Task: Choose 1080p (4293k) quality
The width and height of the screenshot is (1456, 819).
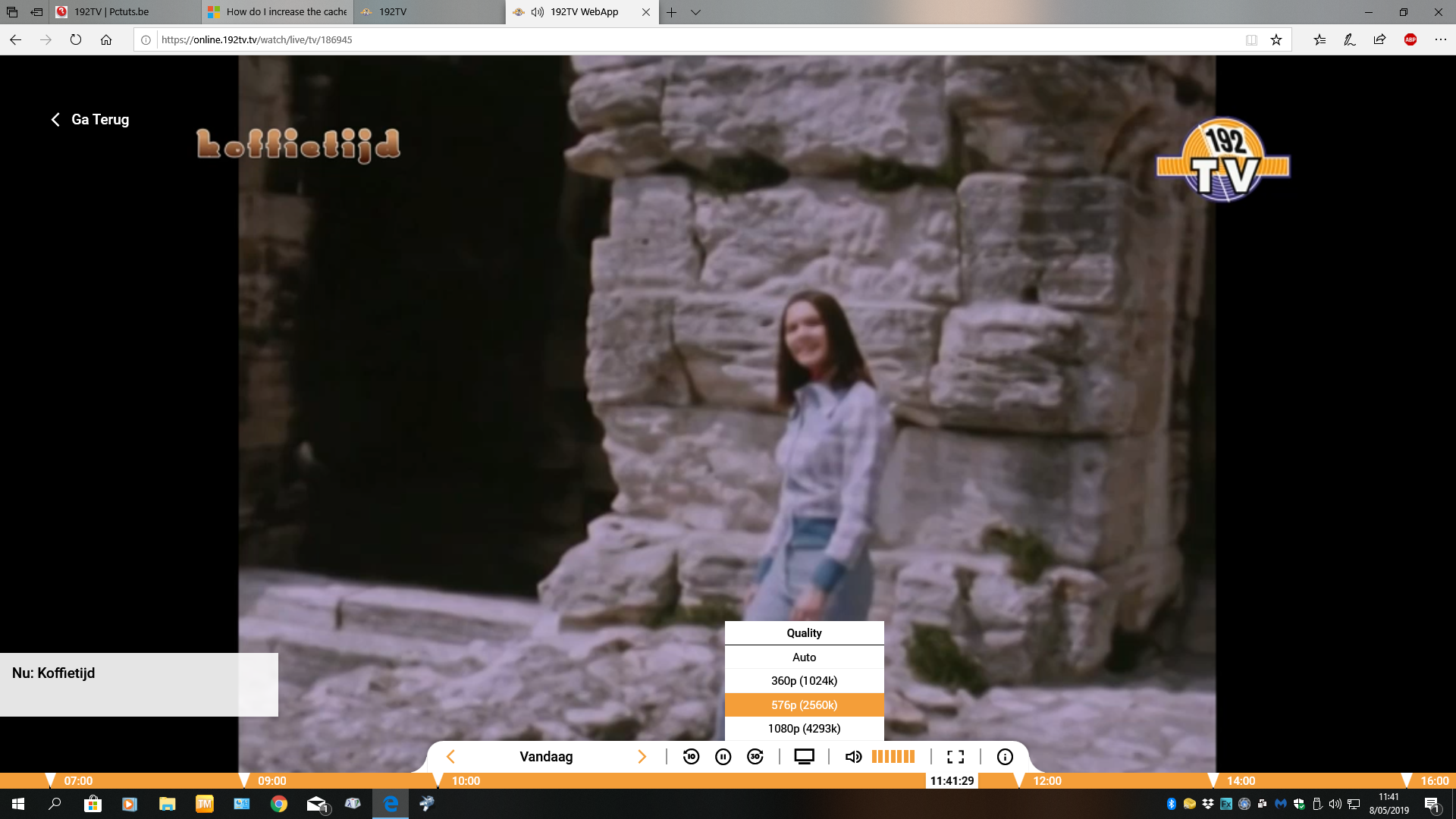Action: (804, 729)
